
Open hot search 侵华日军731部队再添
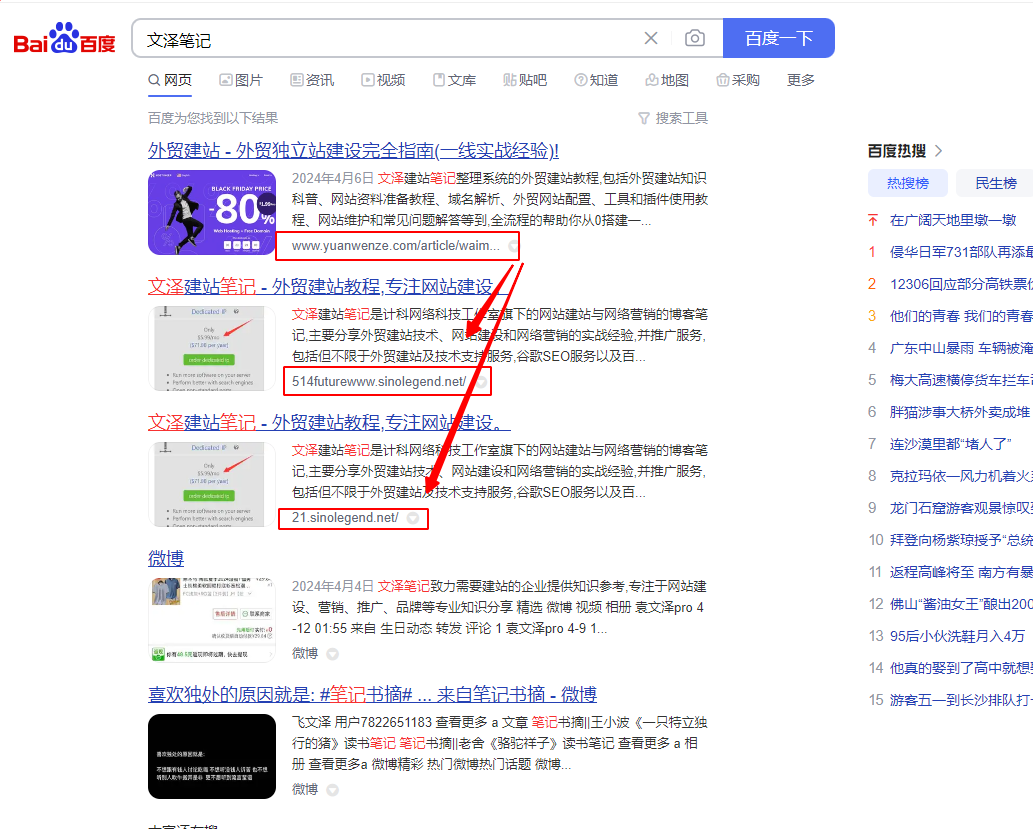tap(961, 252)
